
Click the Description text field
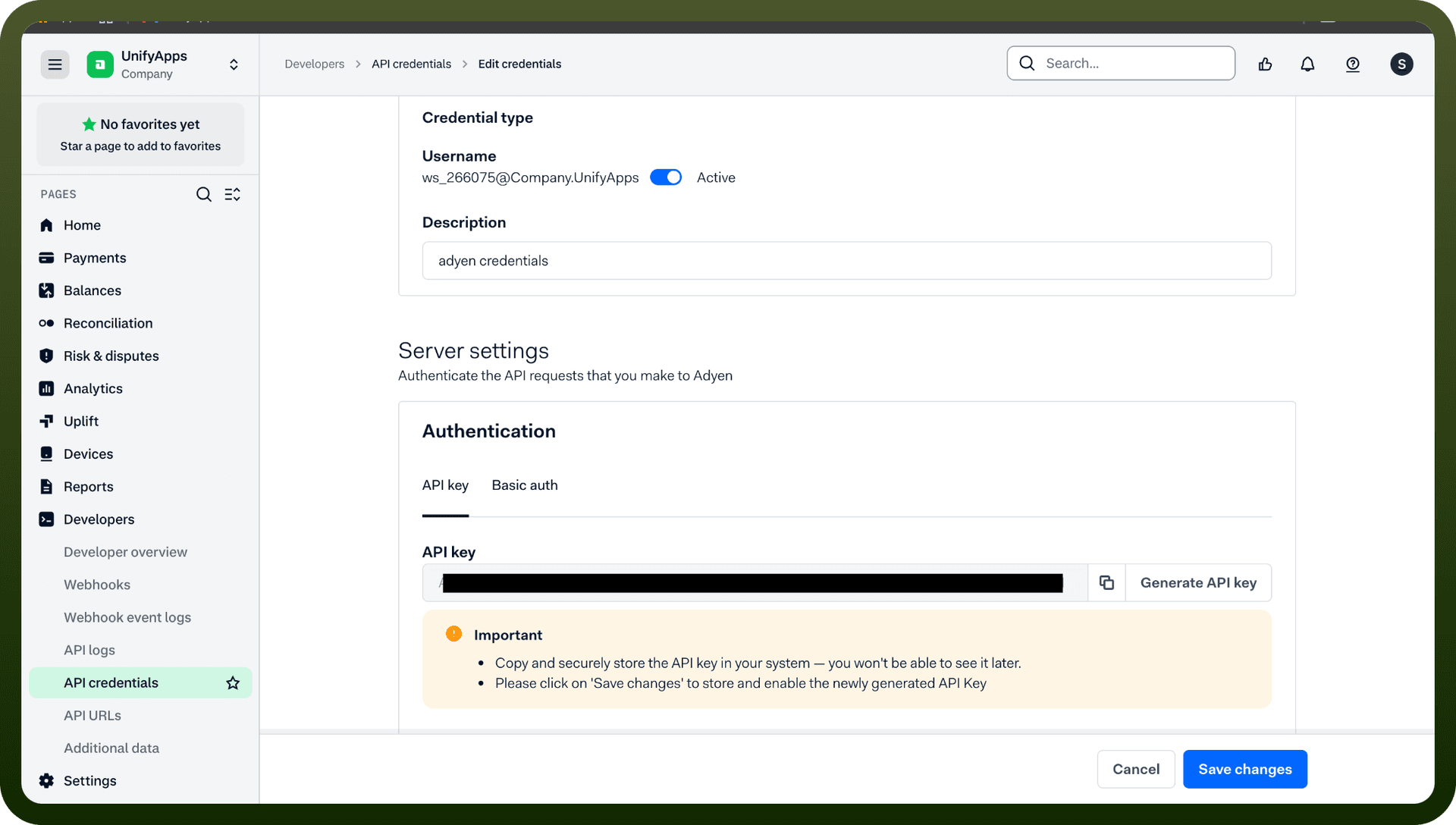click(846, 261)
